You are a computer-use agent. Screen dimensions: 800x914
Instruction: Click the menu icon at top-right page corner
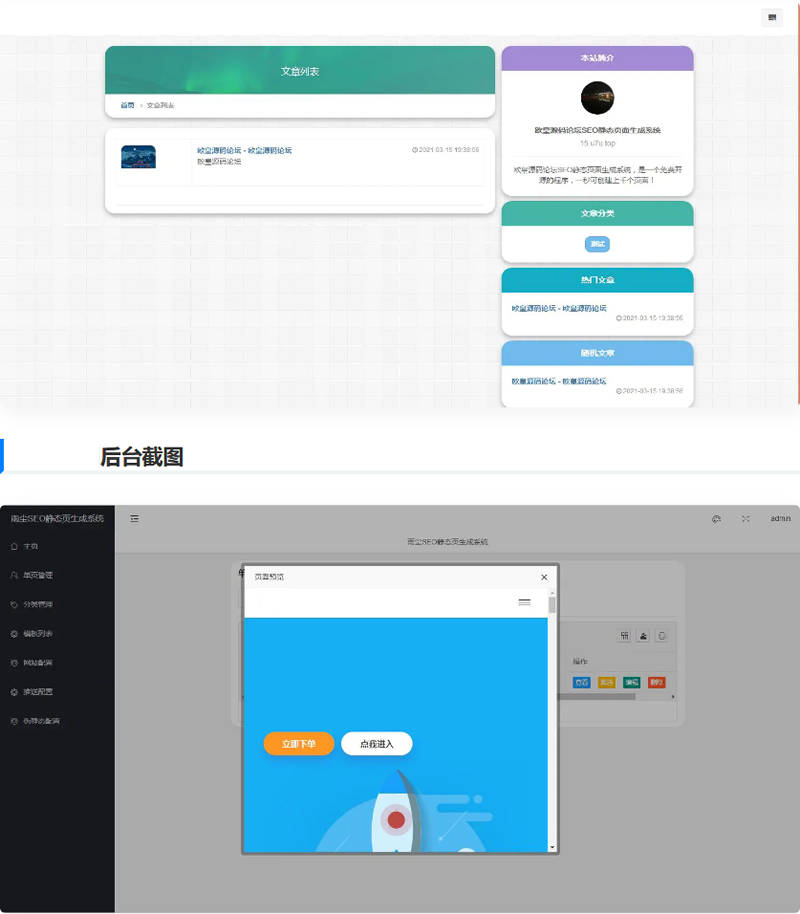pyautogui.click(x=772, y=17)
